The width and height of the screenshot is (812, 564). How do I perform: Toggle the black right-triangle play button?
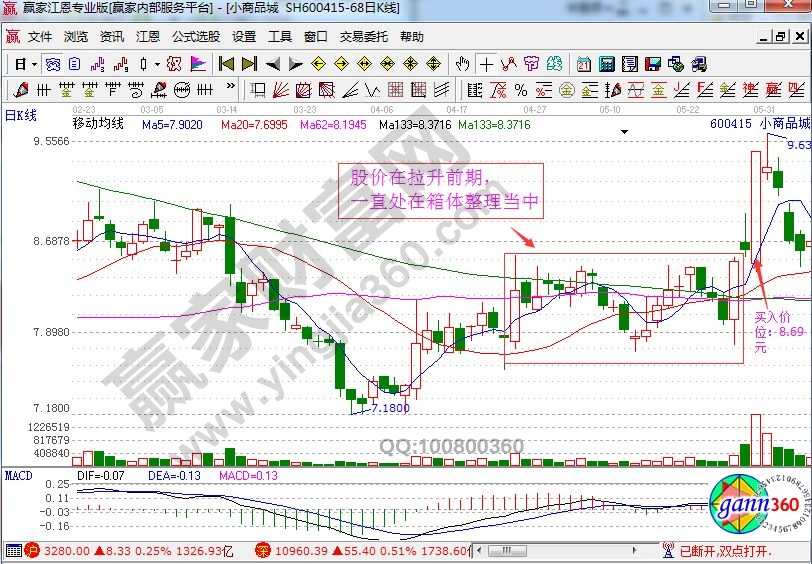click(296, 64)
